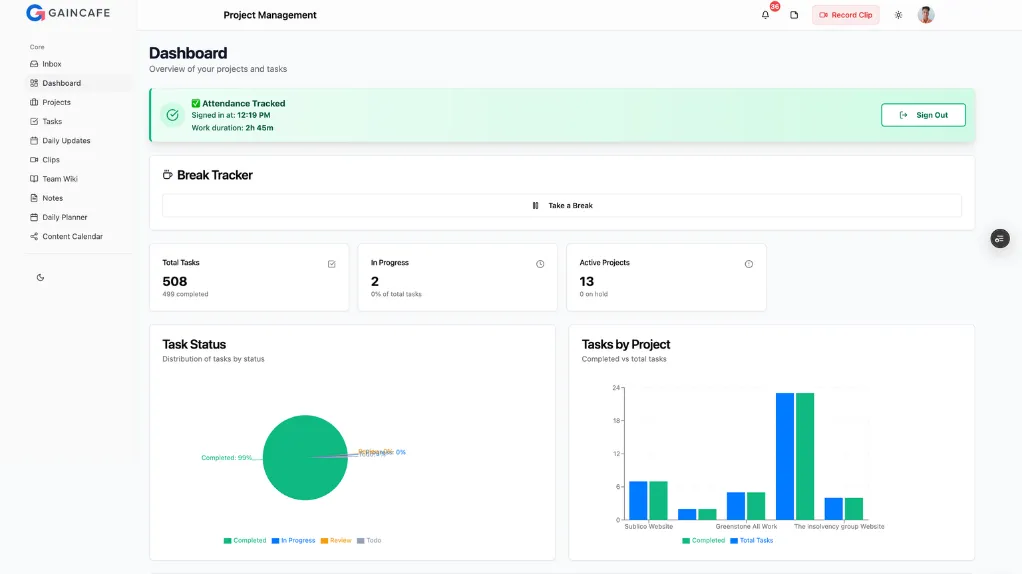Click the Sign Out button
1022x574 pixels.
(x=922, y=115)
